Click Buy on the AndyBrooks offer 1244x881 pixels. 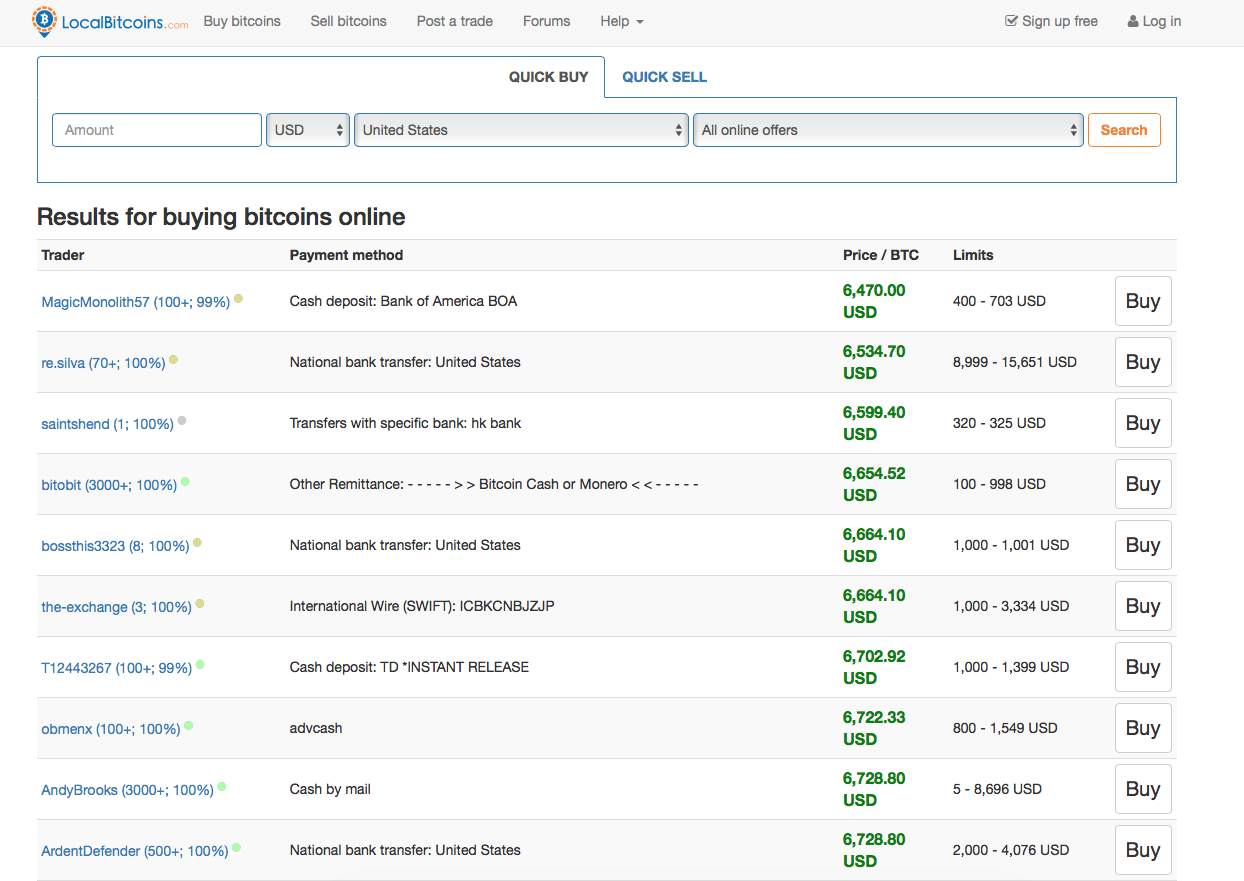(1143, 789)
